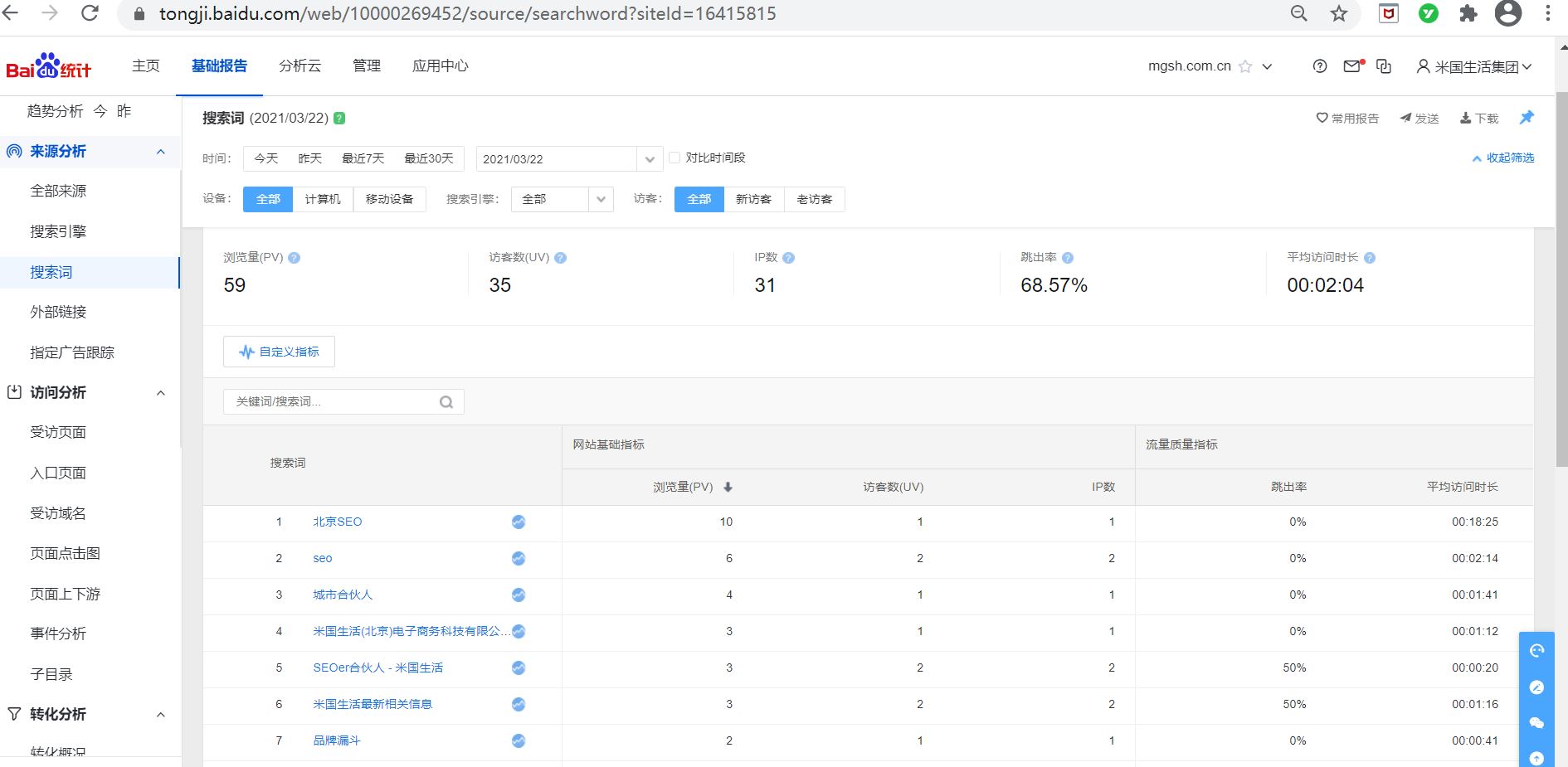Image resolution: width=1568 pixels, height=767 pixels.
Task: Select 全部 device filter
Action: click(268, 199)
